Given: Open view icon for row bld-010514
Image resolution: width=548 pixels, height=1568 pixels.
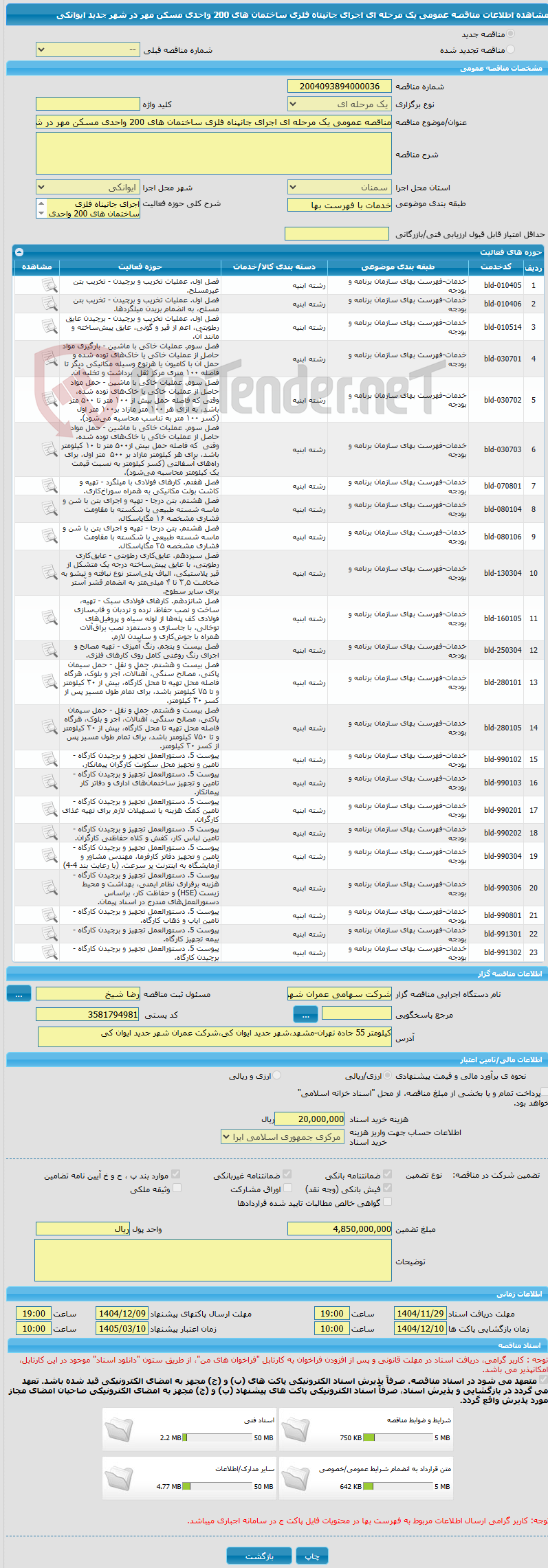Looking at the screenshot, I should 50,327.
